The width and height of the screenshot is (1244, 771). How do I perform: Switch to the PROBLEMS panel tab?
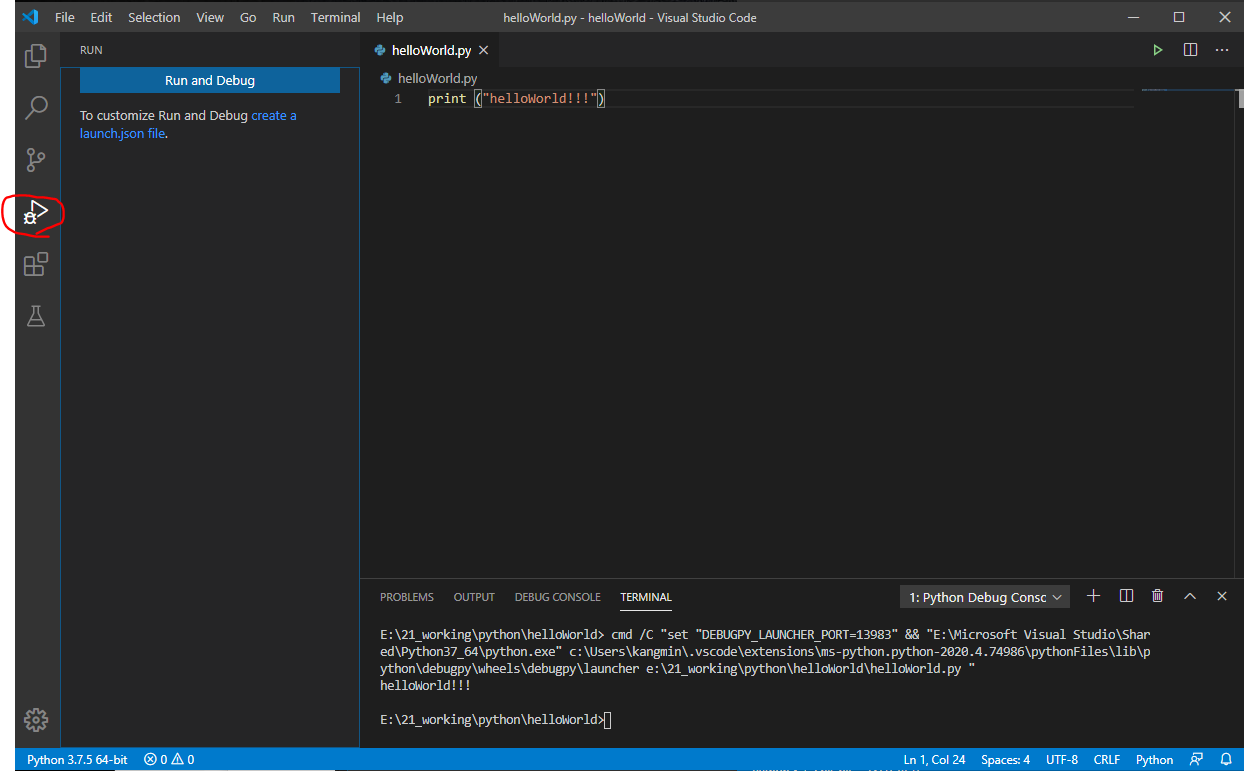(407, 597)
